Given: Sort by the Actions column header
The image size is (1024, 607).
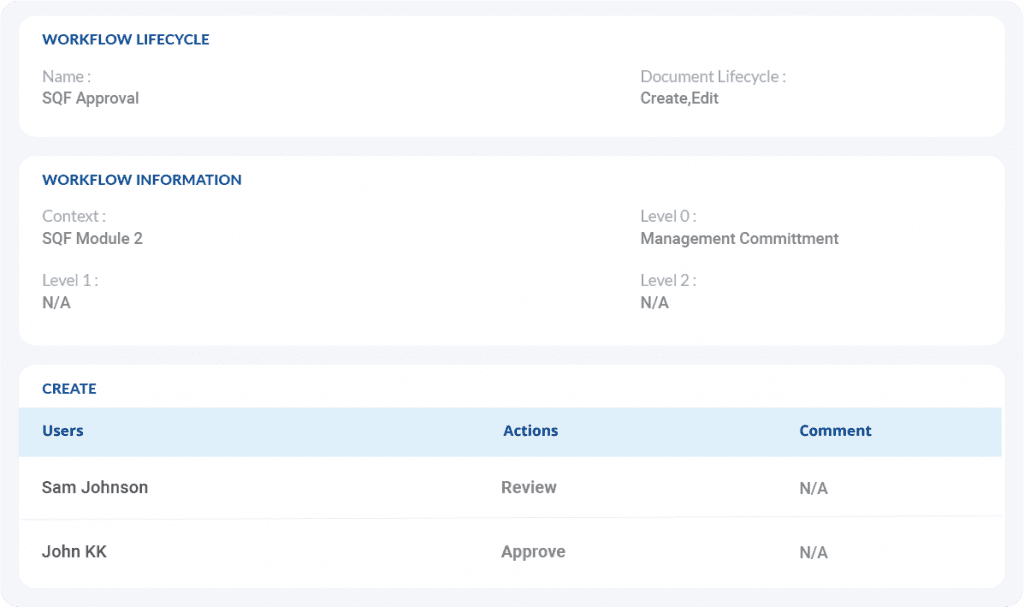Looking at the screenshot, I should (x=530, y=431).
